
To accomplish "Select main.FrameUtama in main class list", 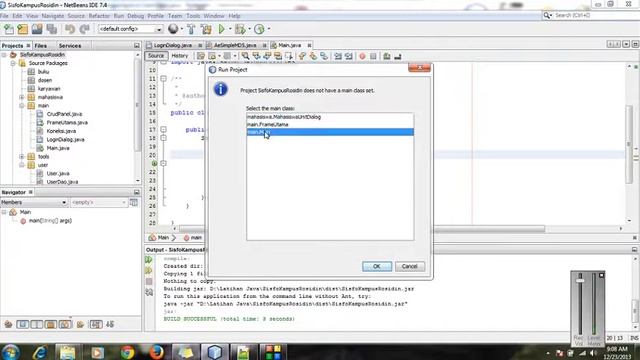I will 330,124.
